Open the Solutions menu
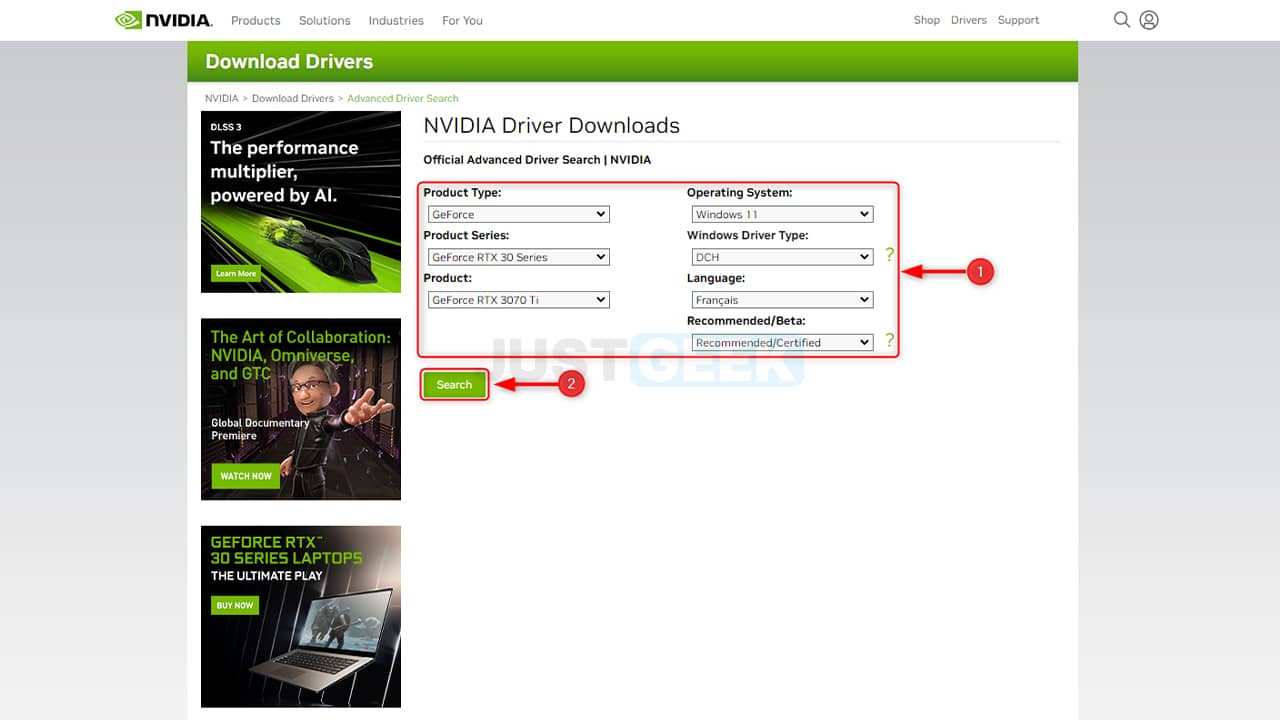This screenshot has height=720, width=1280. (325, 20)
